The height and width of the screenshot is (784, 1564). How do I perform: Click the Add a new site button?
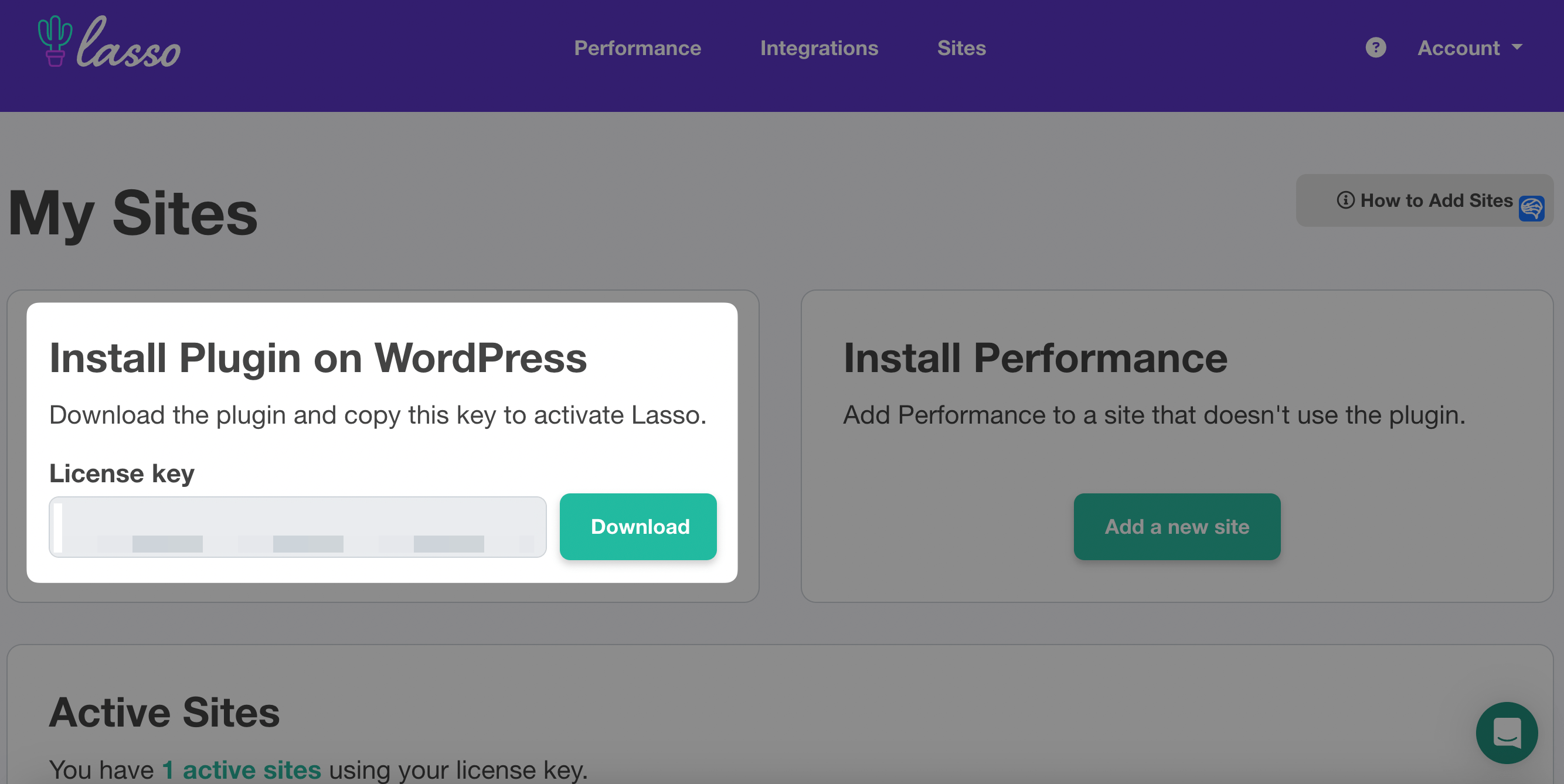point(1177,526)
